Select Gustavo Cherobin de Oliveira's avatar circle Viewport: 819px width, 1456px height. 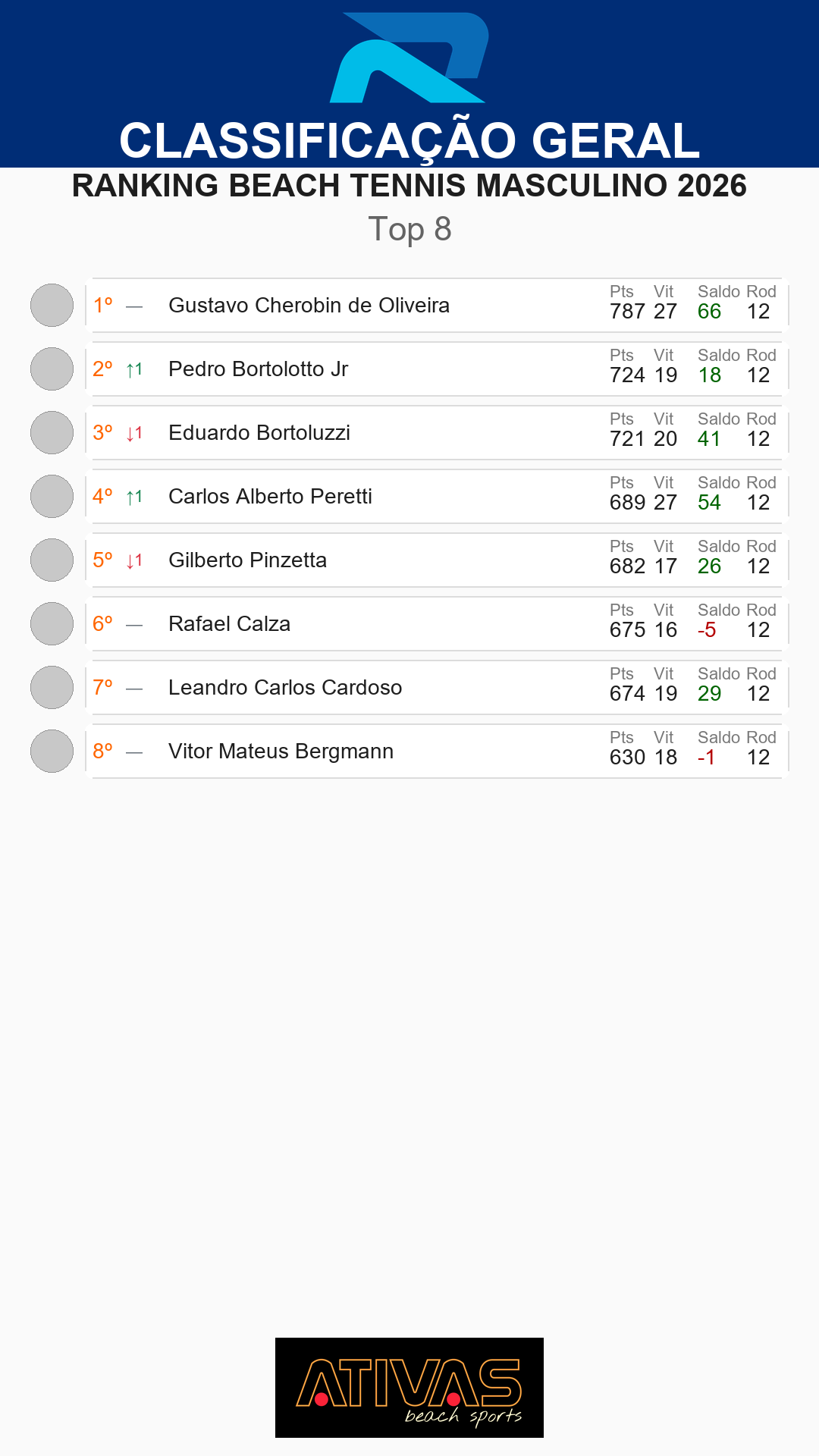(52, 306)
